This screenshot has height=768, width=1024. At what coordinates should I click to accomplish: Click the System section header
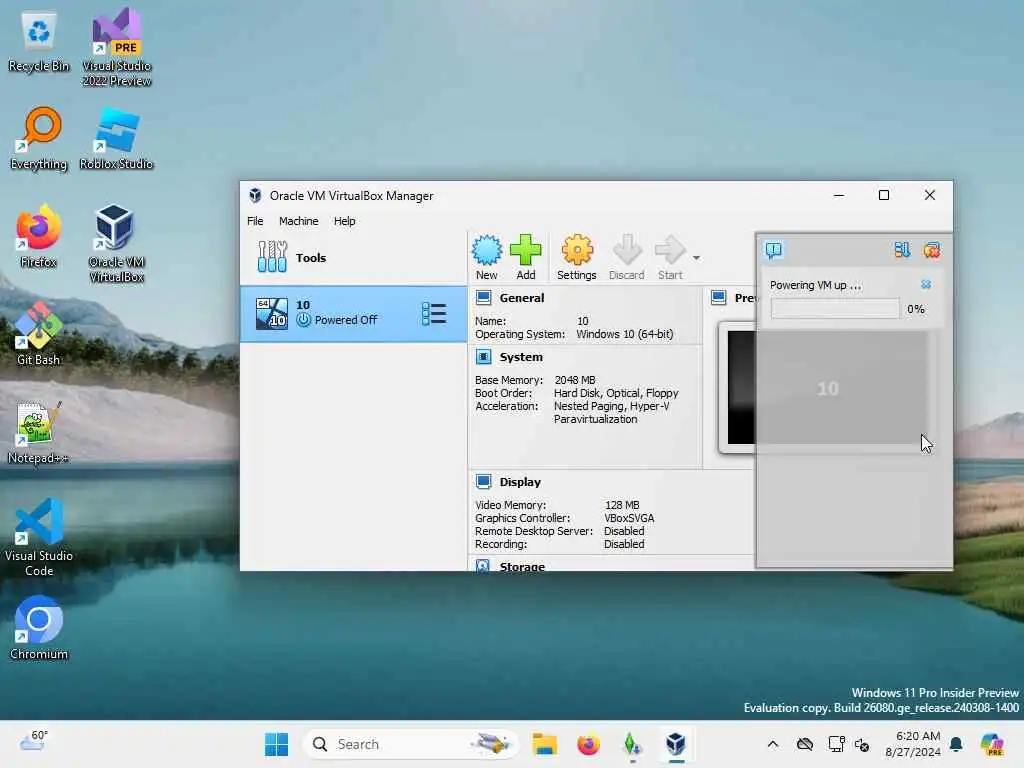[520, 357]
